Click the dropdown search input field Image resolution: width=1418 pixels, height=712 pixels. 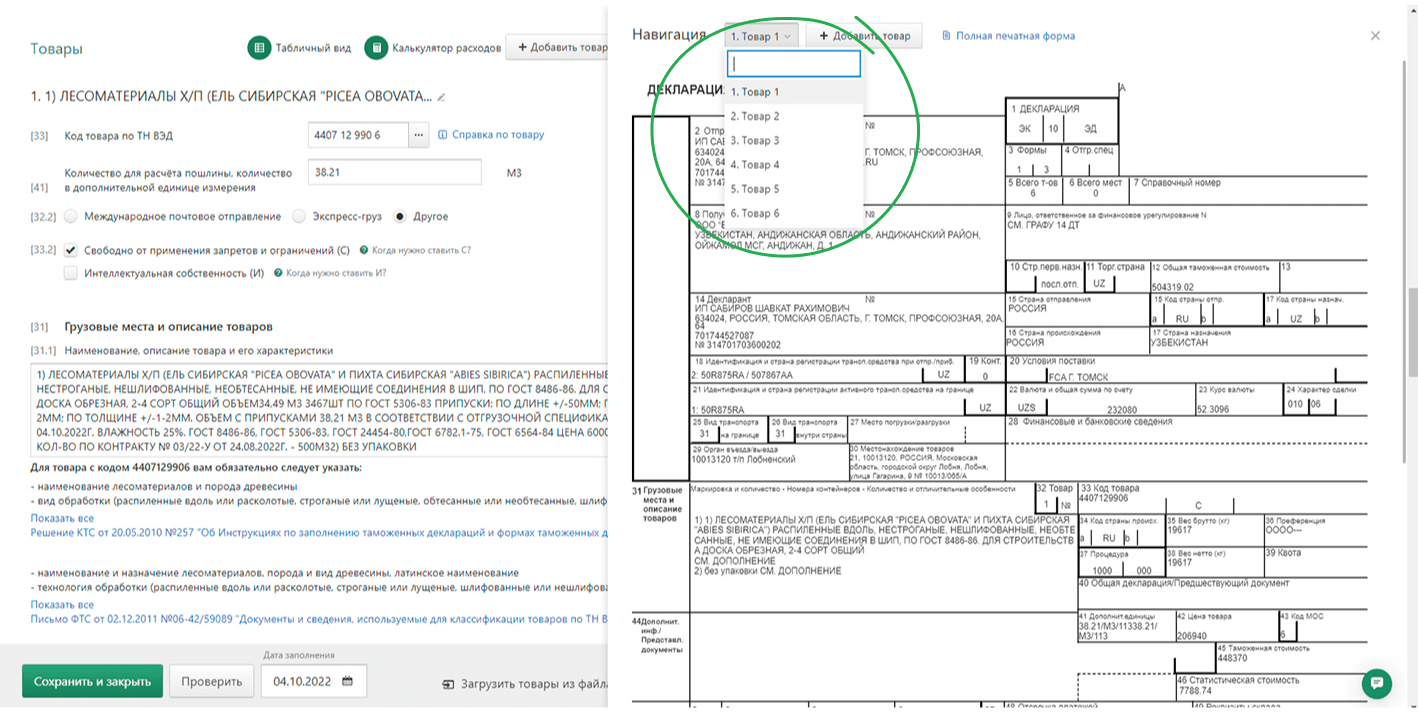(793, 64)
